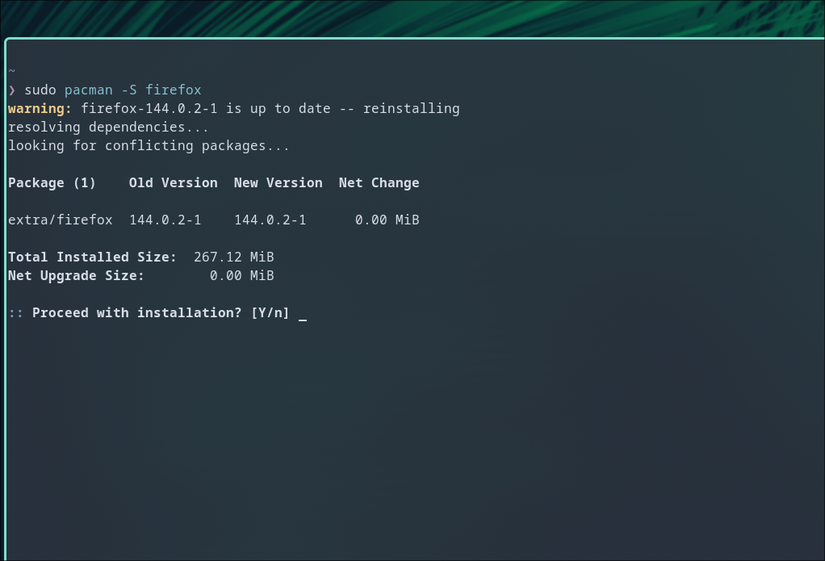
Task: Click the 'New Version' column header
Action: (x=278, y=183)
